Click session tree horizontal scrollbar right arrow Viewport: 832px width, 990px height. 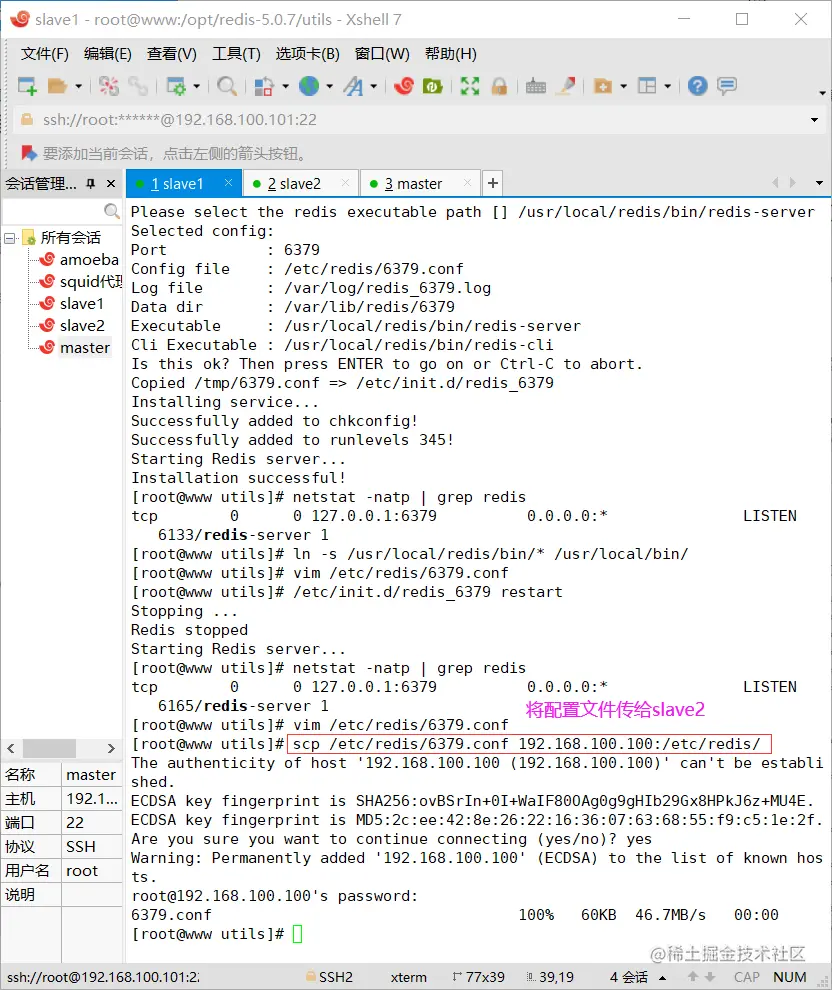pyautogui.click(x=111, y=749)
